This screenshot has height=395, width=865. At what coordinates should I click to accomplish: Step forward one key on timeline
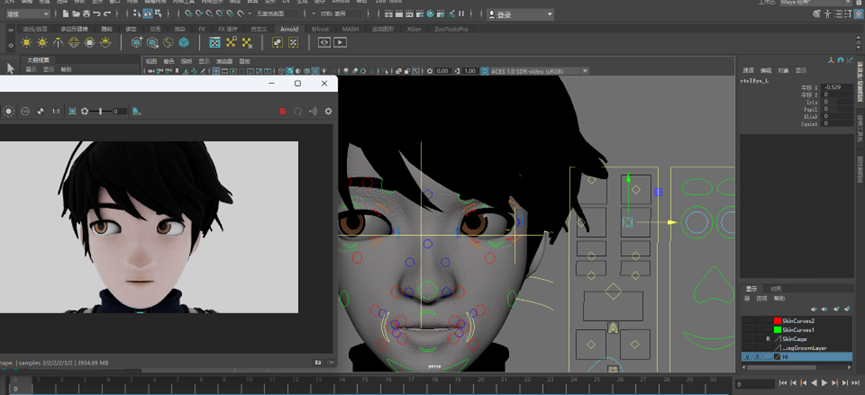point(835,383)
